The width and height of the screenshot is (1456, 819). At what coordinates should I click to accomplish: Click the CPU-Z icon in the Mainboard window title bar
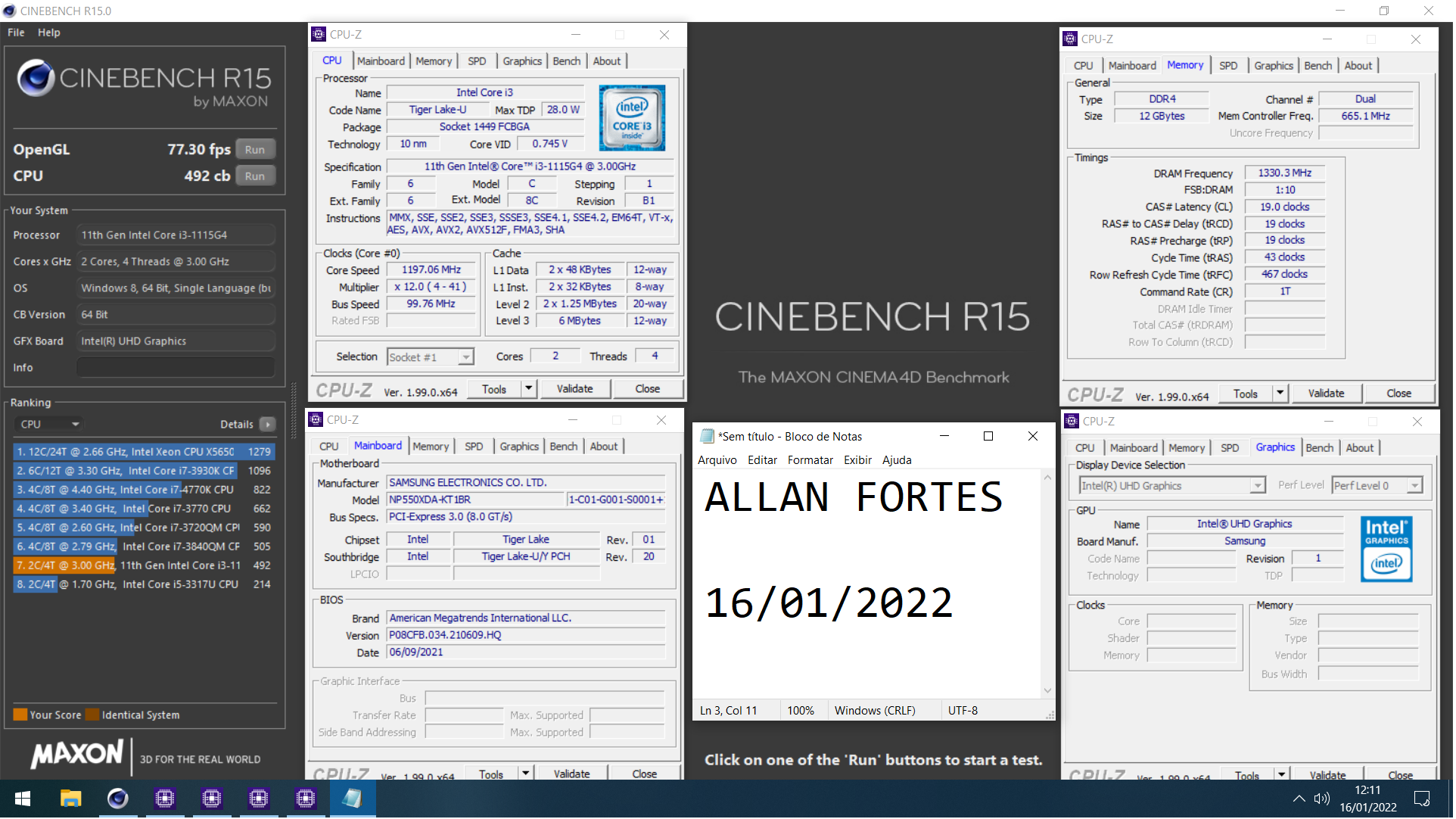pos(316,420)
